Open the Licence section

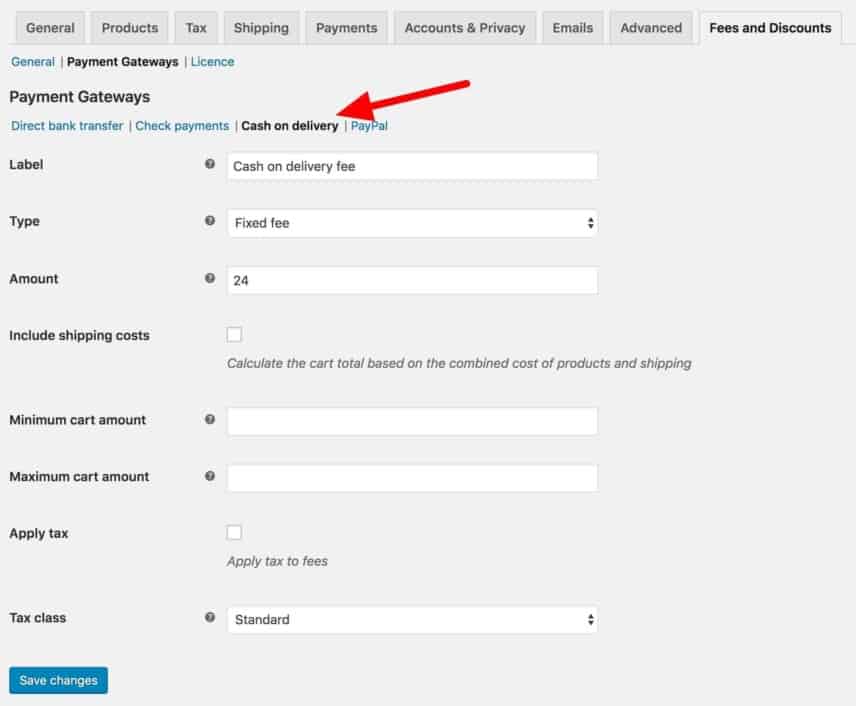click(212, 61)
